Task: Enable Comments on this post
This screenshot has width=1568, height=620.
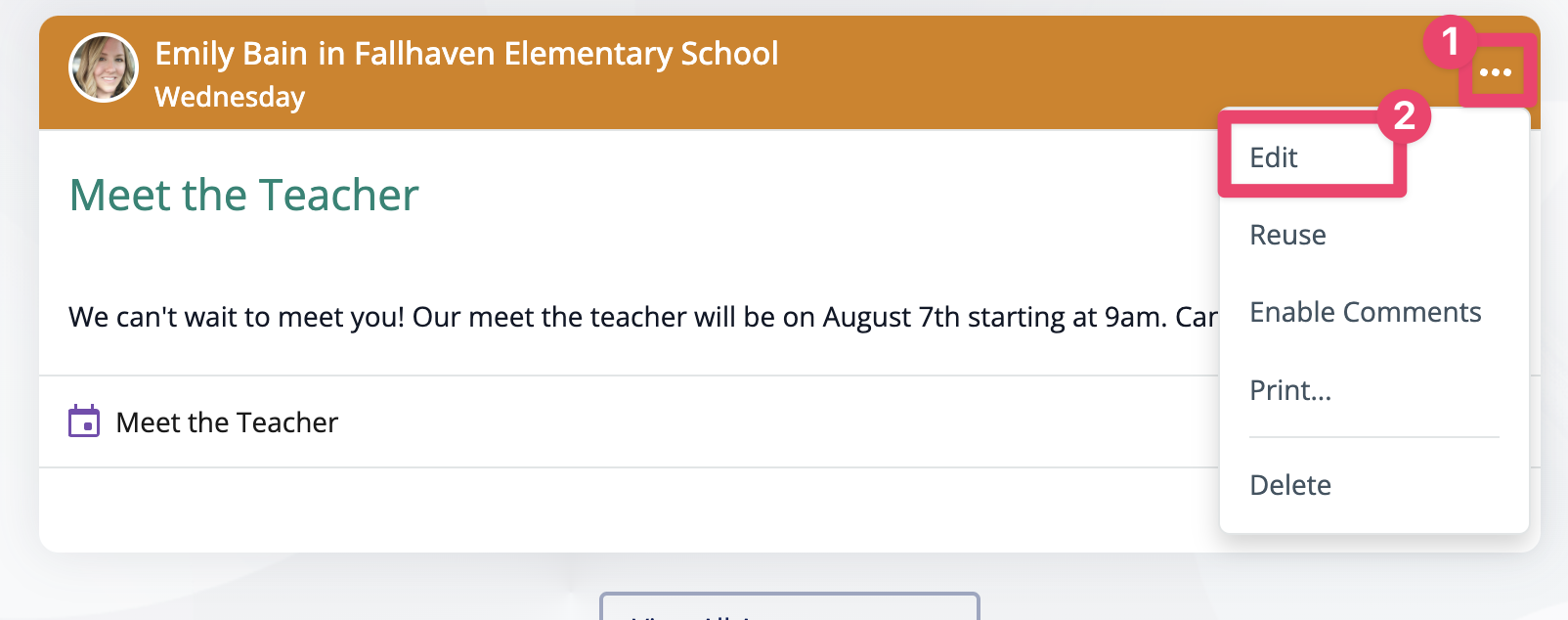Action: 1365,312
